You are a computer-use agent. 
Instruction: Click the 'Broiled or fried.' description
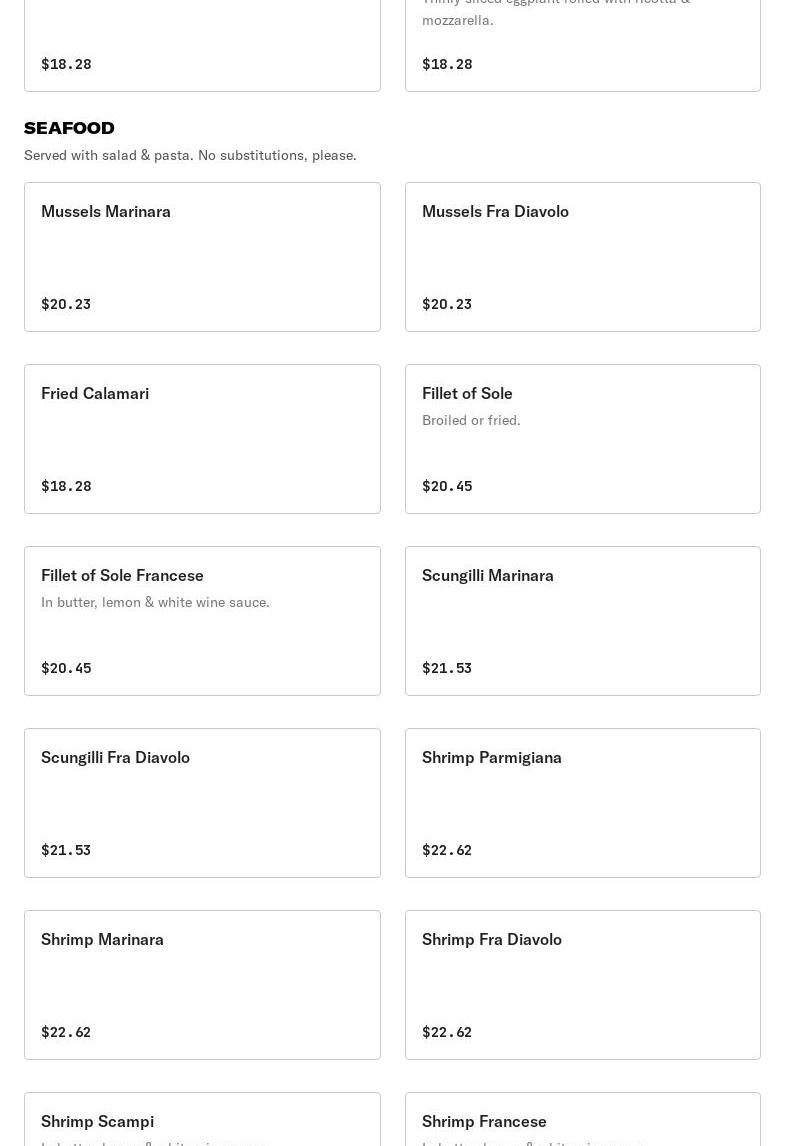tap(471, 420)
